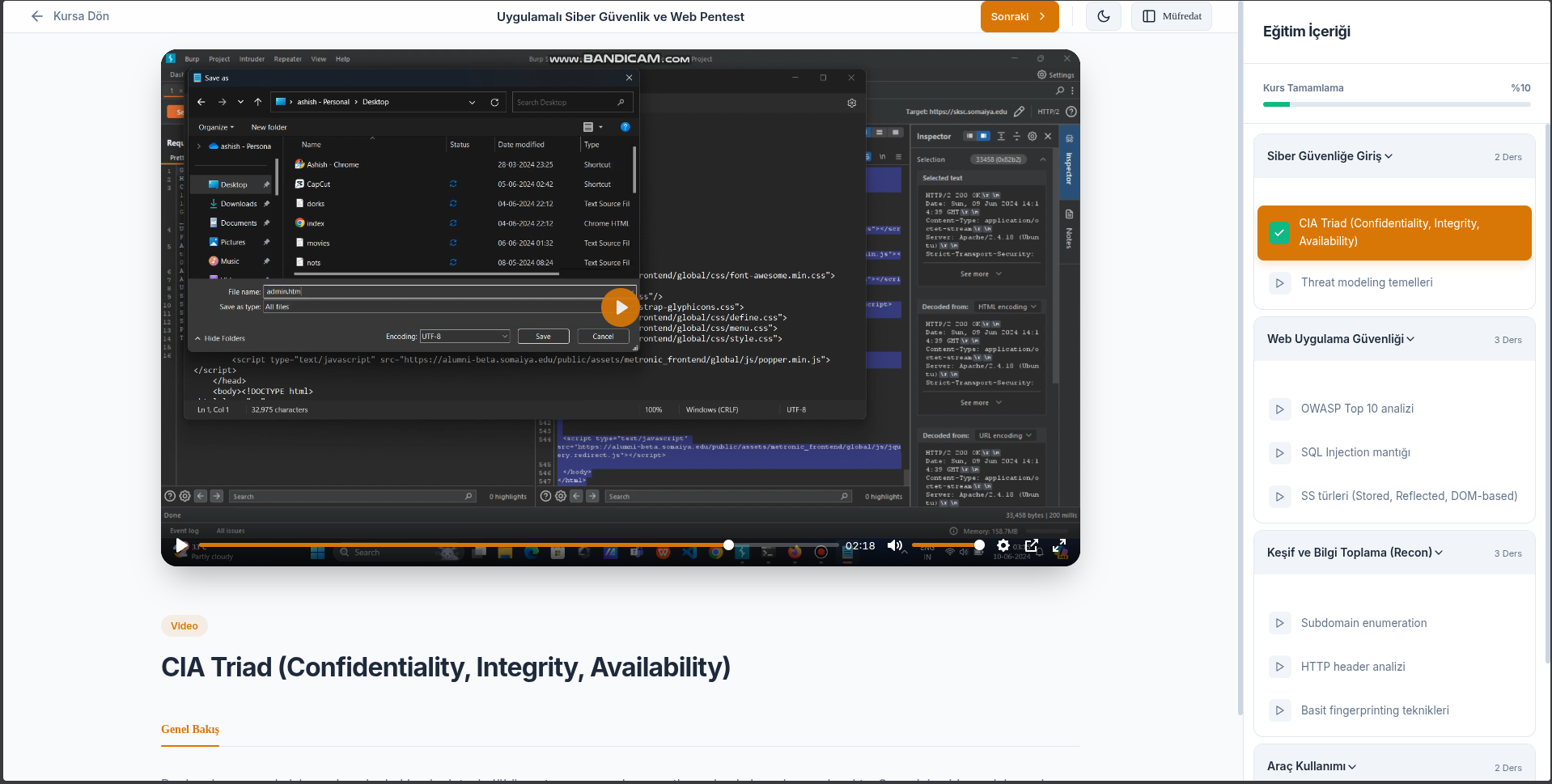Toggle dark mode with the moon icon
Viewport: 1552px width, 784px height.
click(1104, 16)
